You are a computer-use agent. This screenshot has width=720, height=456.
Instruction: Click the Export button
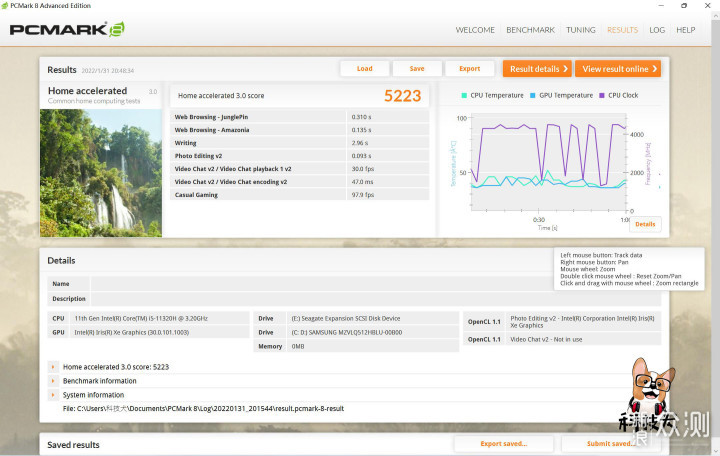pyautogui.click(x=469, y=68)
